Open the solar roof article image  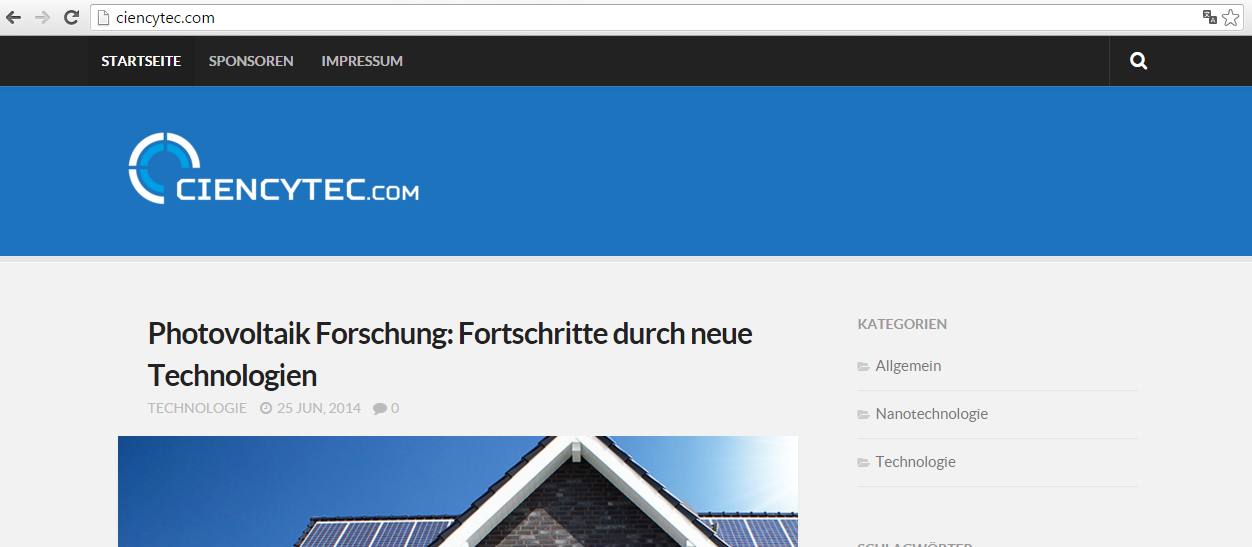(x=458, y=491)
